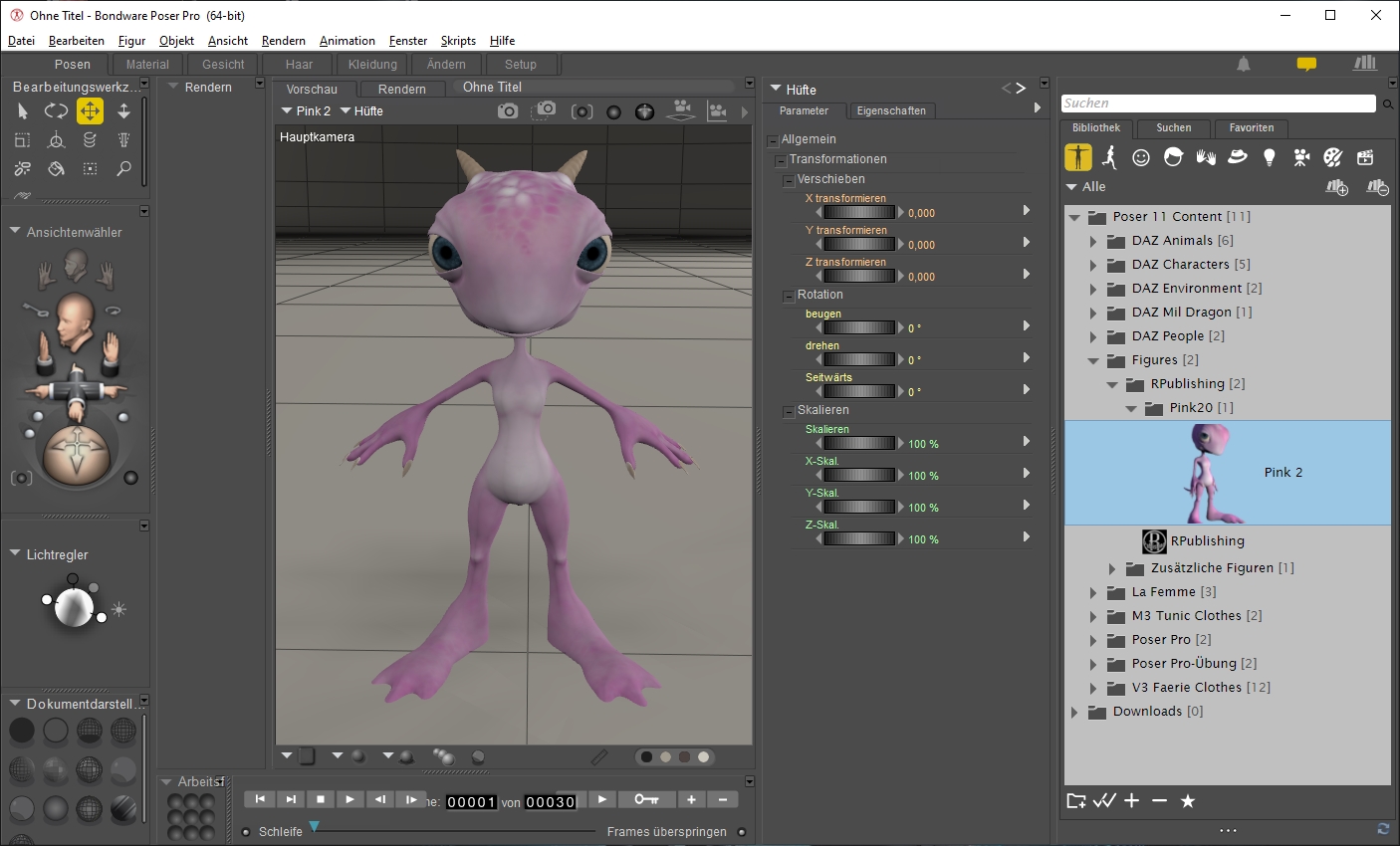The image size is (1400, 846).
Task: Collapse the Figures folder
Action: [x=1092, y=361]
